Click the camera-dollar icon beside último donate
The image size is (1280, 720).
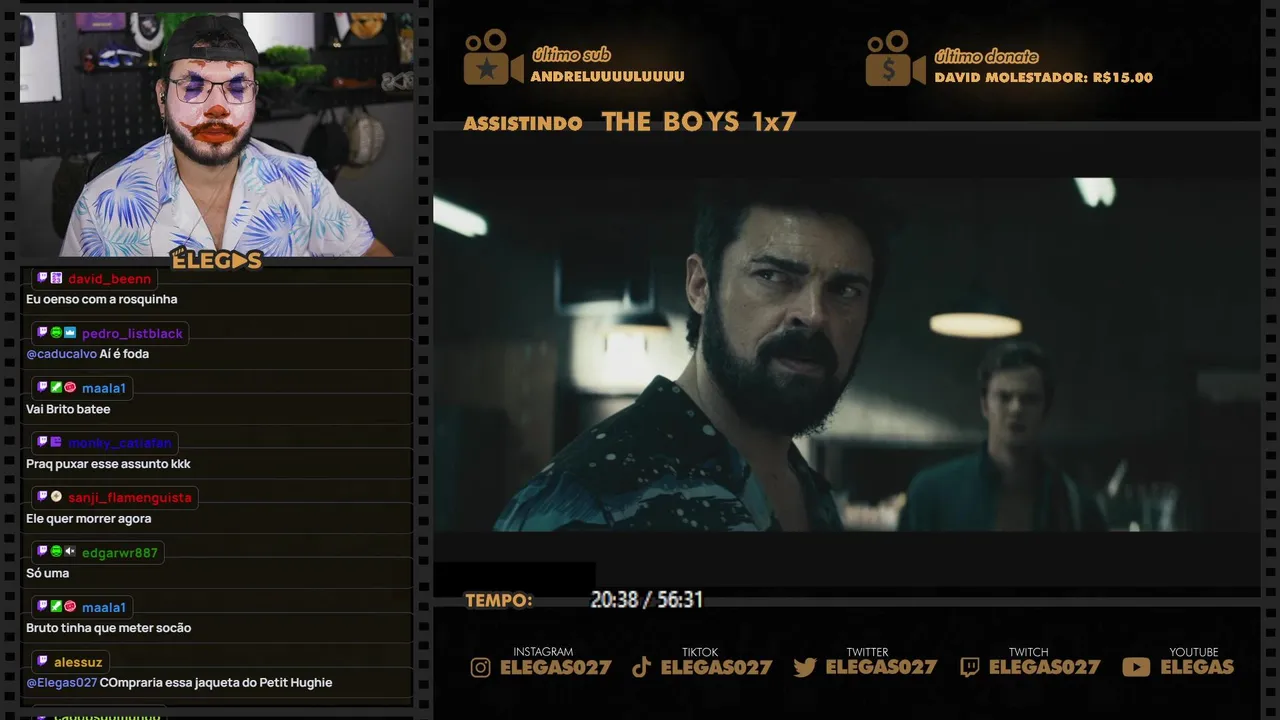coord(895,58)
